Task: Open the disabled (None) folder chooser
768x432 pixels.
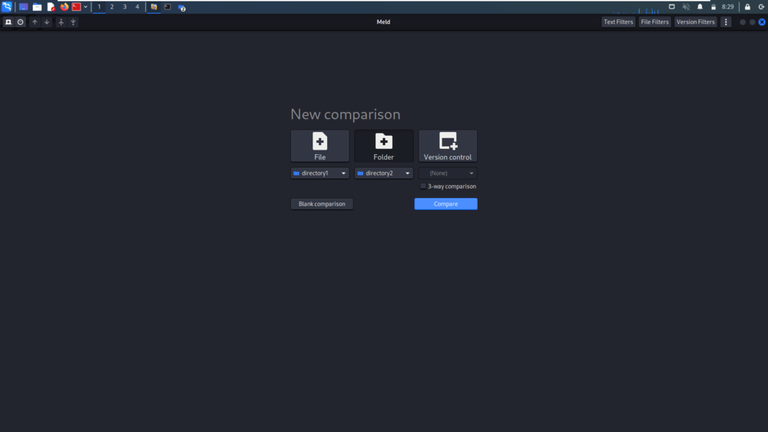Action: click(x=448, y=173)
